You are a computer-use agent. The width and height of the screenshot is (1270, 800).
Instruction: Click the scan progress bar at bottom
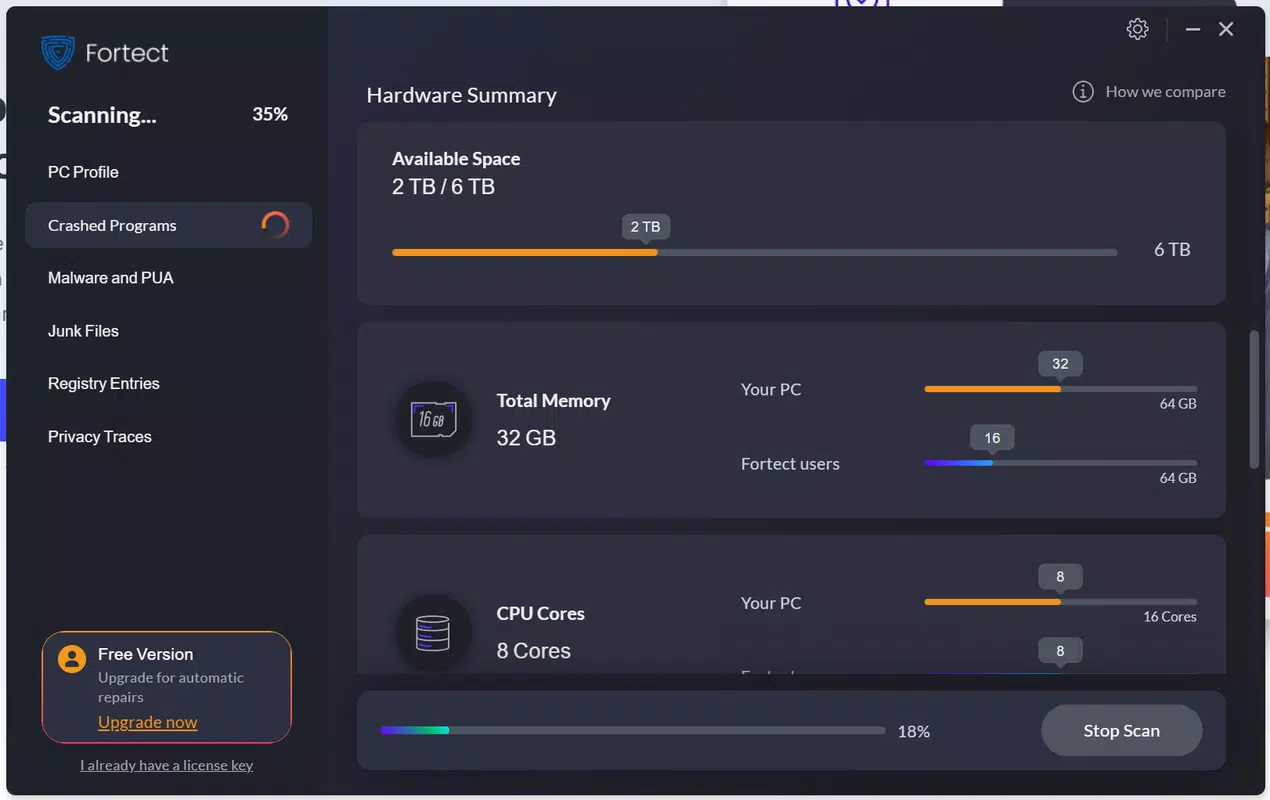pos(633,731)
